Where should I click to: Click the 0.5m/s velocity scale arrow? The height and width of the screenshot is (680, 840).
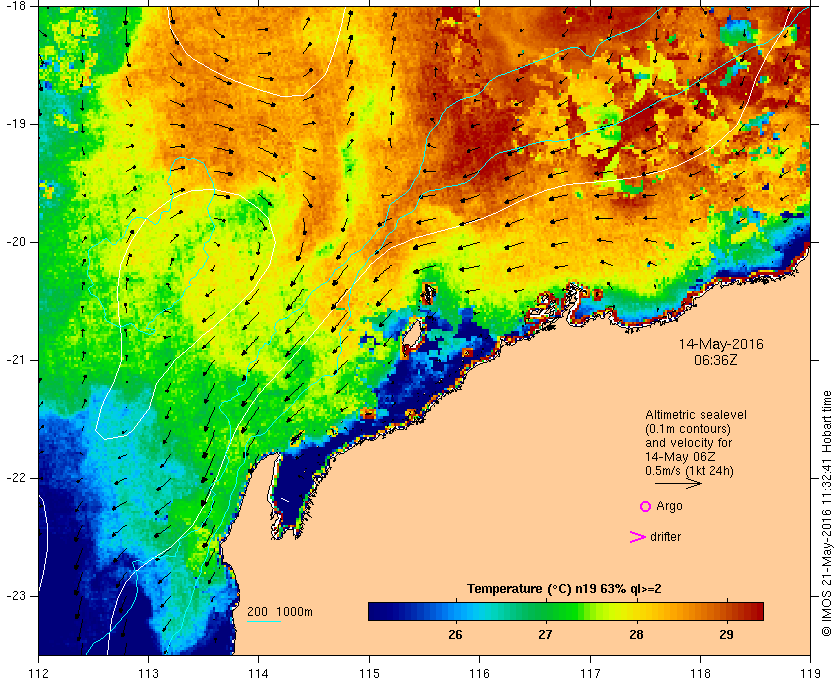point(678,483)
